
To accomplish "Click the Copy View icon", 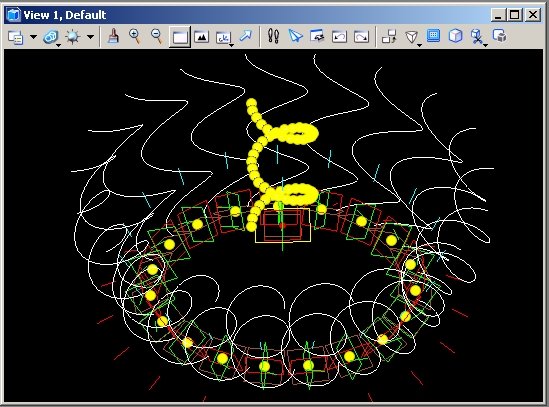I will click(x=389, y=36).
